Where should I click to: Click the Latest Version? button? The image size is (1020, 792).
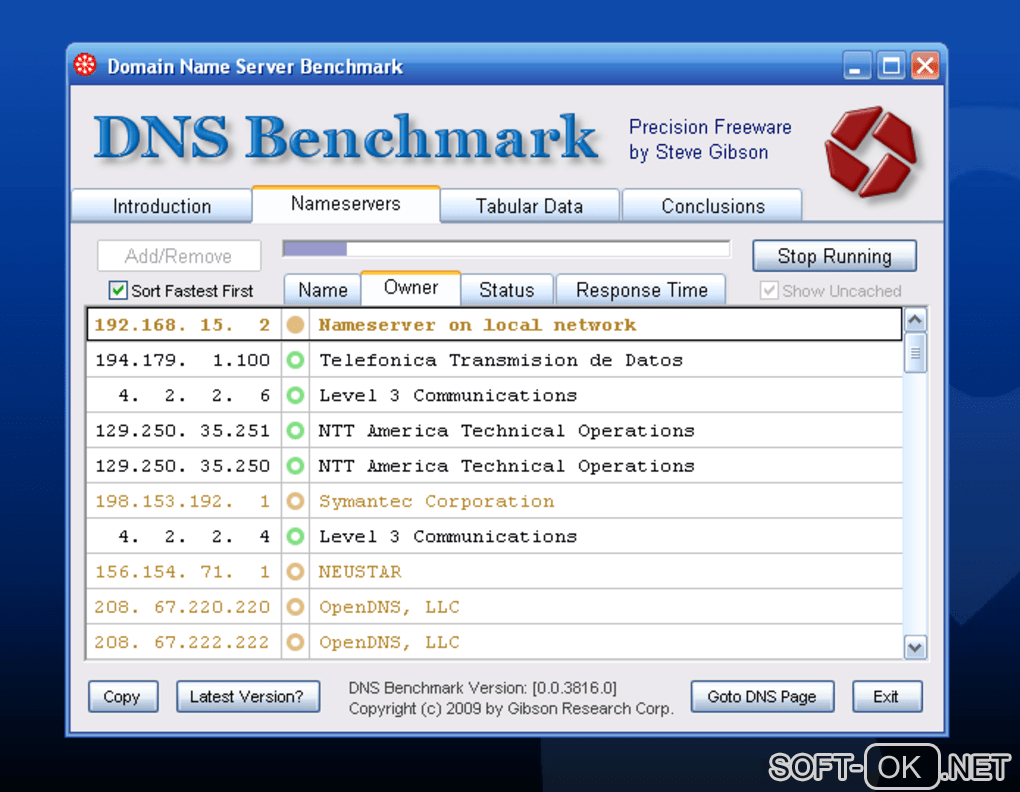click(247, 696)
